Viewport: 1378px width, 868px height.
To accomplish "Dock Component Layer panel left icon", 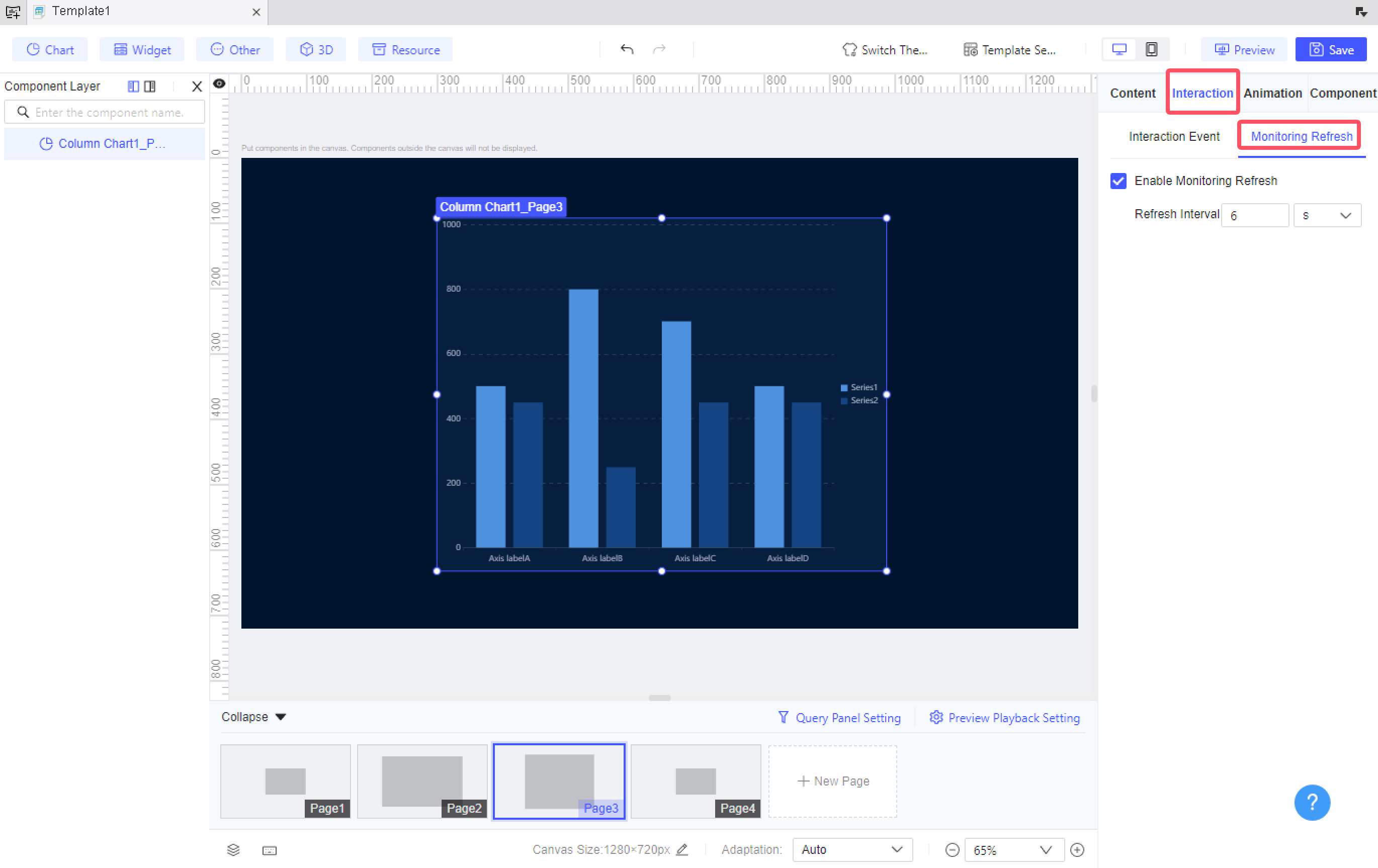I will [133, 86].
